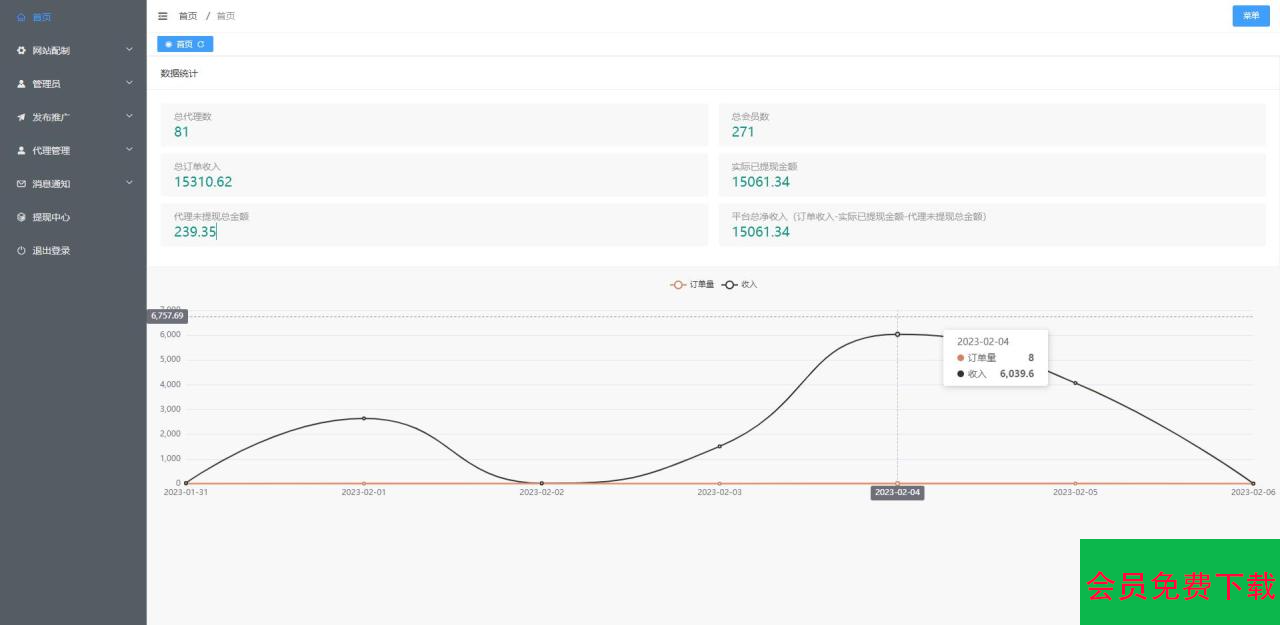Click the home icon in the sidebar
This screenshot has width=1280, height=625.
click(x=21, y=17)
